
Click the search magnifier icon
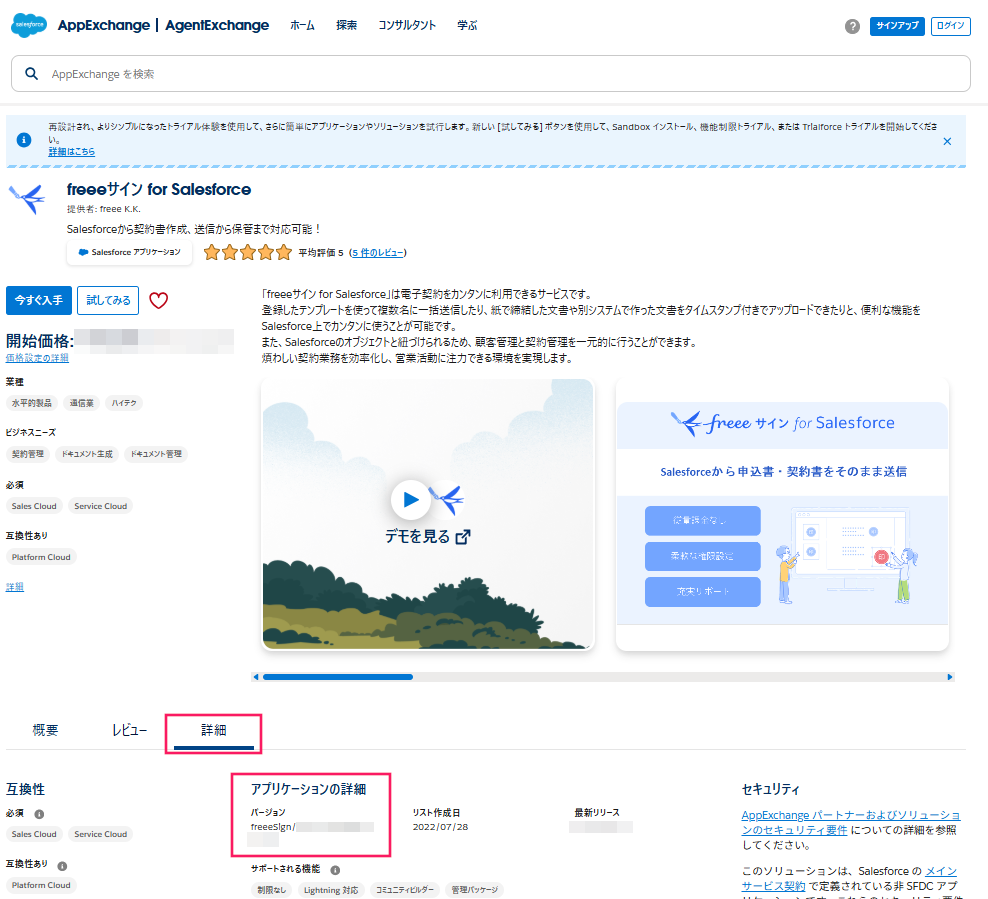[x=32, y=74]
